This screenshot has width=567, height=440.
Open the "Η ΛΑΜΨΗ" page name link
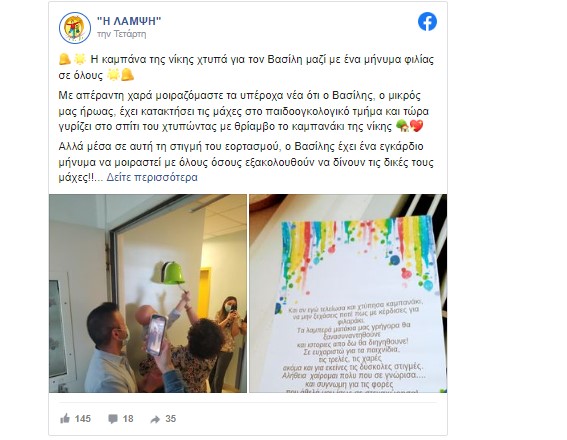coord(129,21)
